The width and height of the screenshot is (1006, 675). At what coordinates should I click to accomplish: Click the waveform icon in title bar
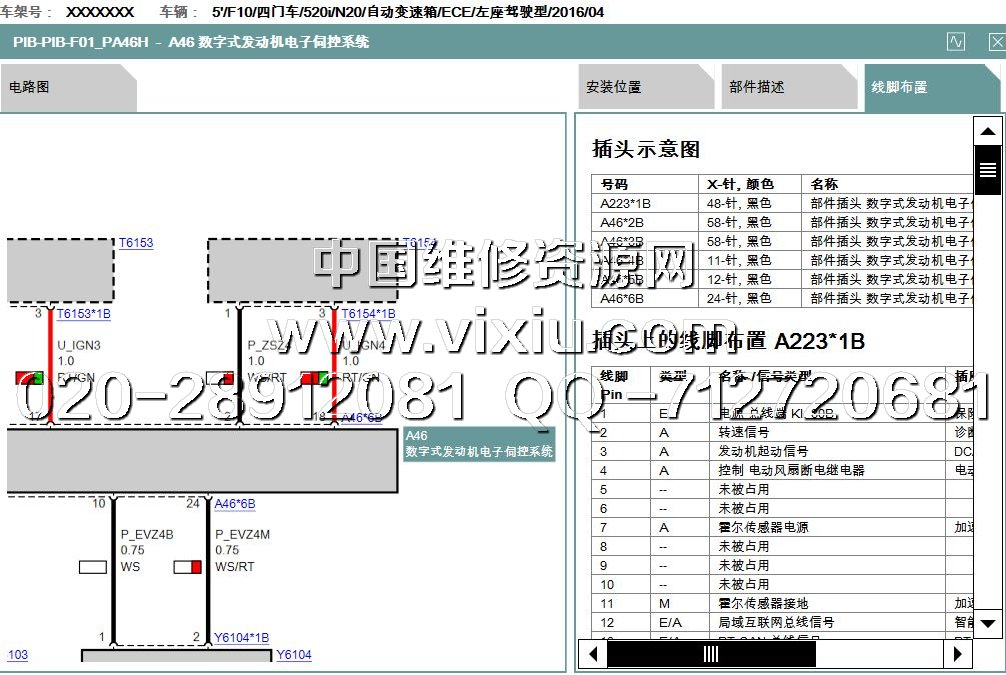point(956,42)
